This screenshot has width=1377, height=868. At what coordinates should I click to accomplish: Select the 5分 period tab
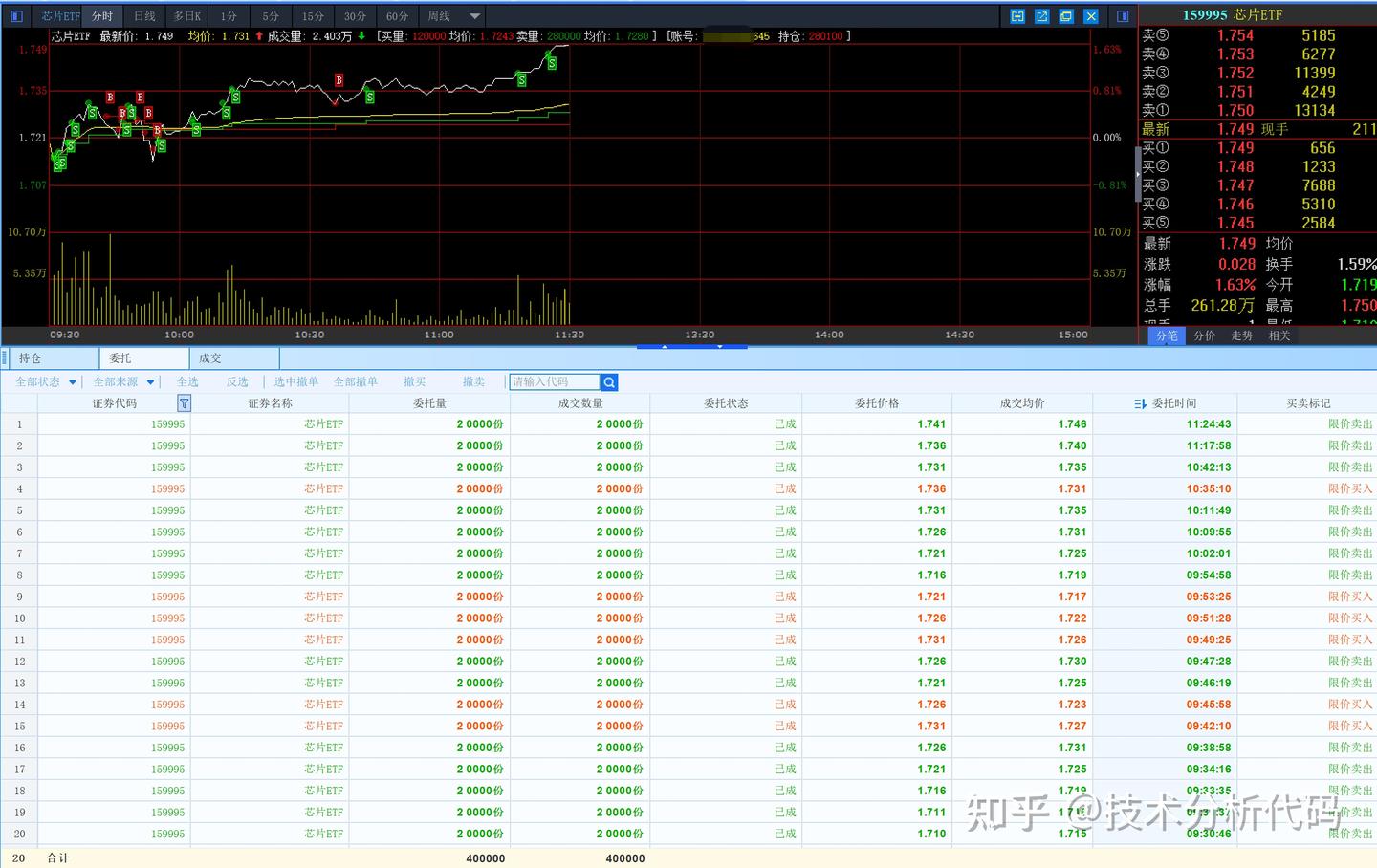point(271,16)
